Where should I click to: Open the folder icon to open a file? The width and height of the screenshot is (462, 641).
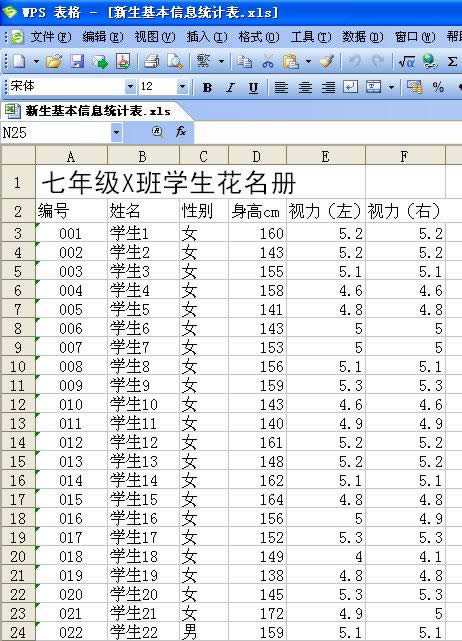tap(54, 62)
